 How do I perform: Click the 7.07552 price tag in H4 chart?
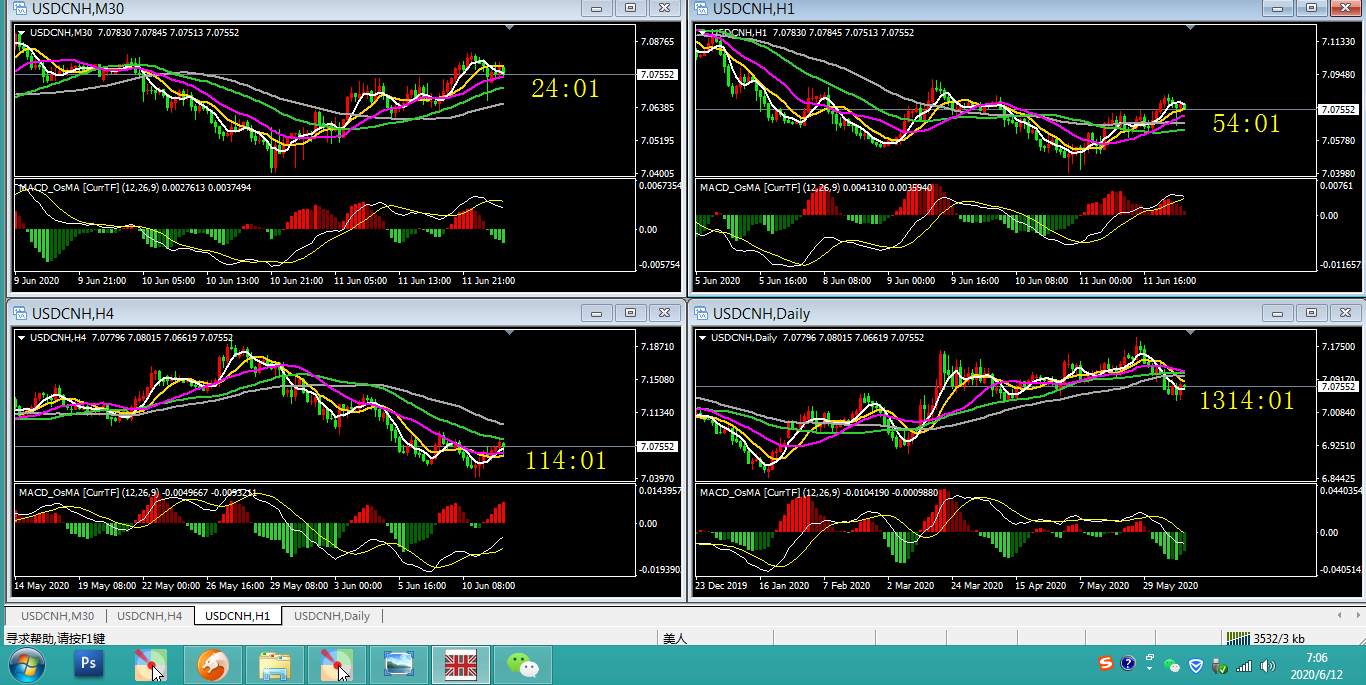658,447
